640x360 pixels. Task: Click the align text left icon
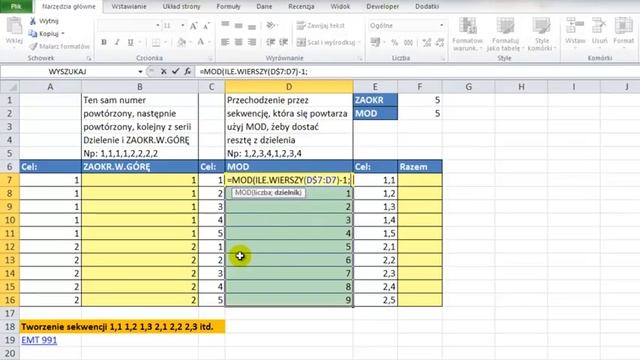tap(225, 42)
